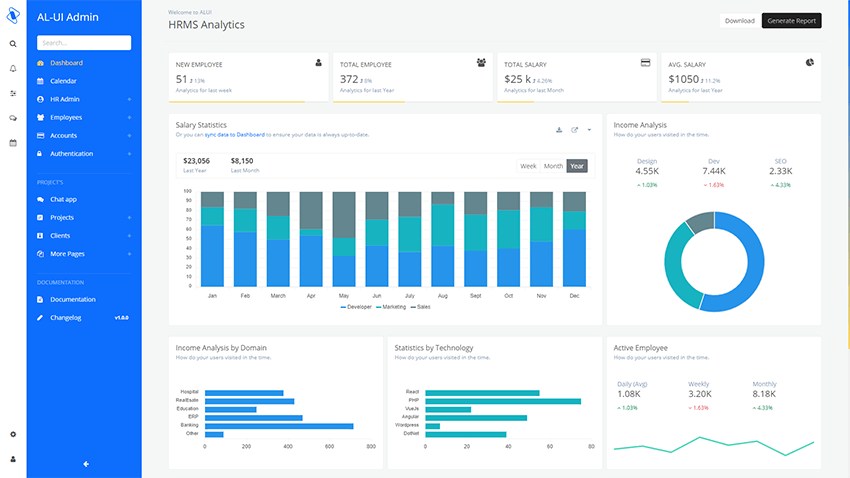This screenshot has height=478, width=850.
Task: Open the Calendar menu item
Action: (63, 81)
